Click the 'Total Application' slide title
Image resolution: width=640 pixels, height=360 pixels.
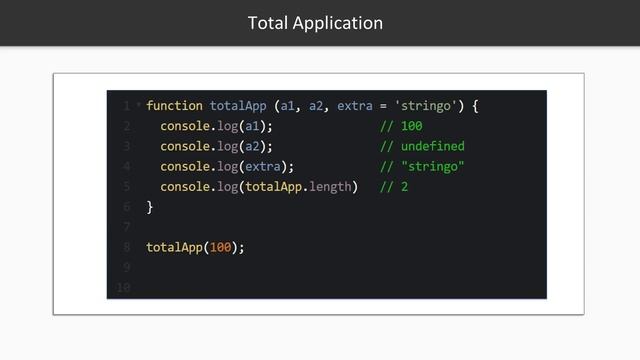coord(315,23)
